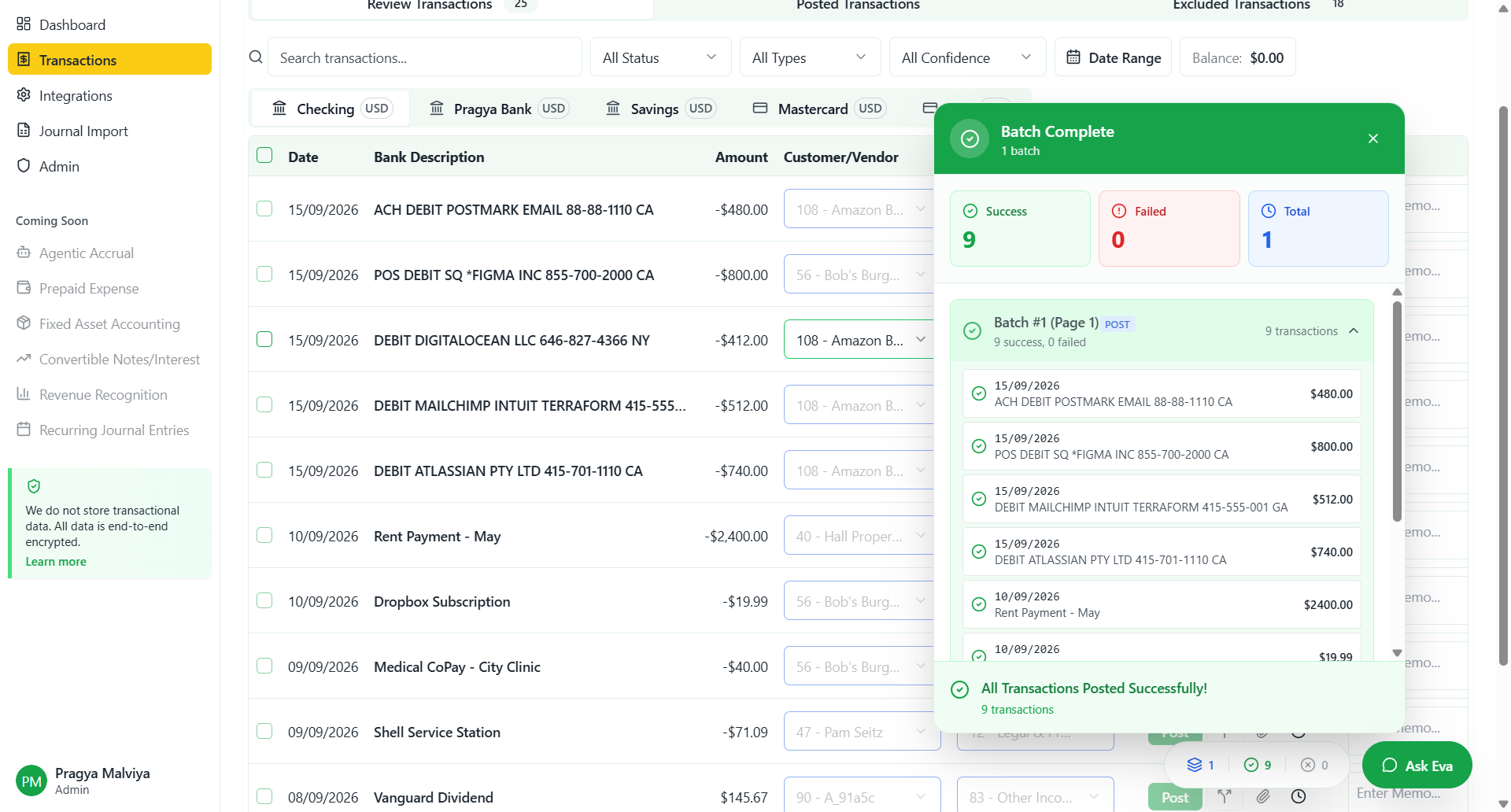Toggle the select-all checkbox in table header

(x=264, y=156)
